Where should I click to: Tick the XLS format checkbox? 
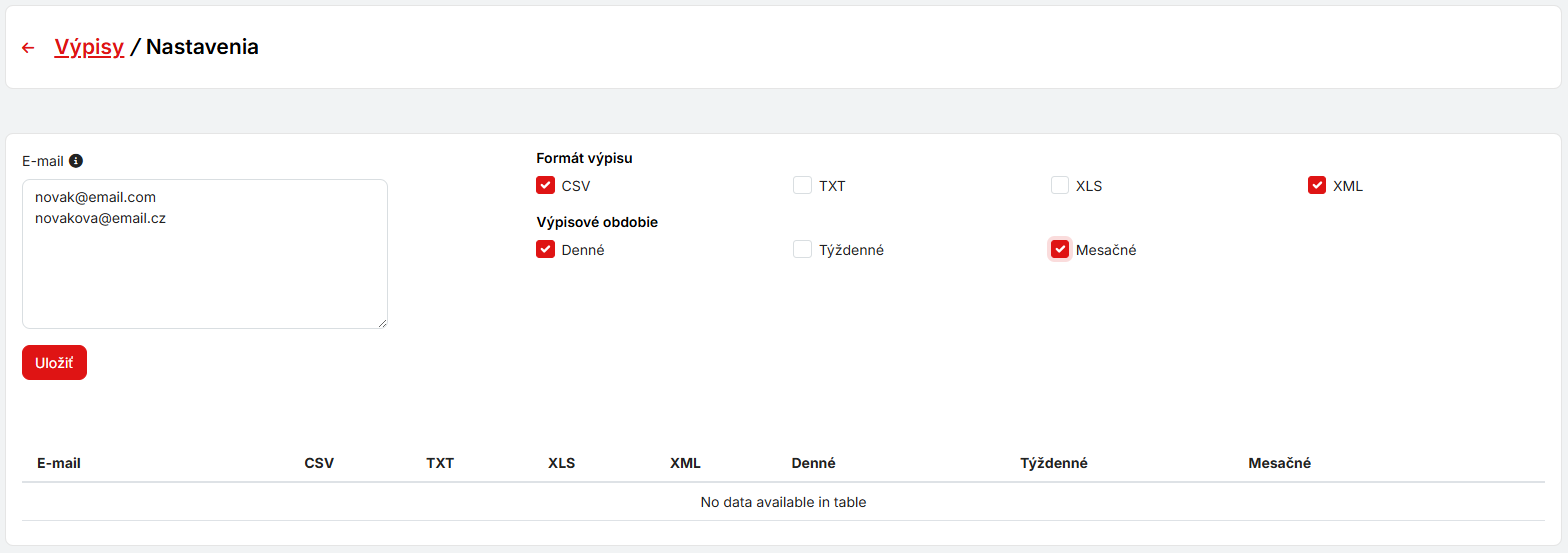point(1060,185)
